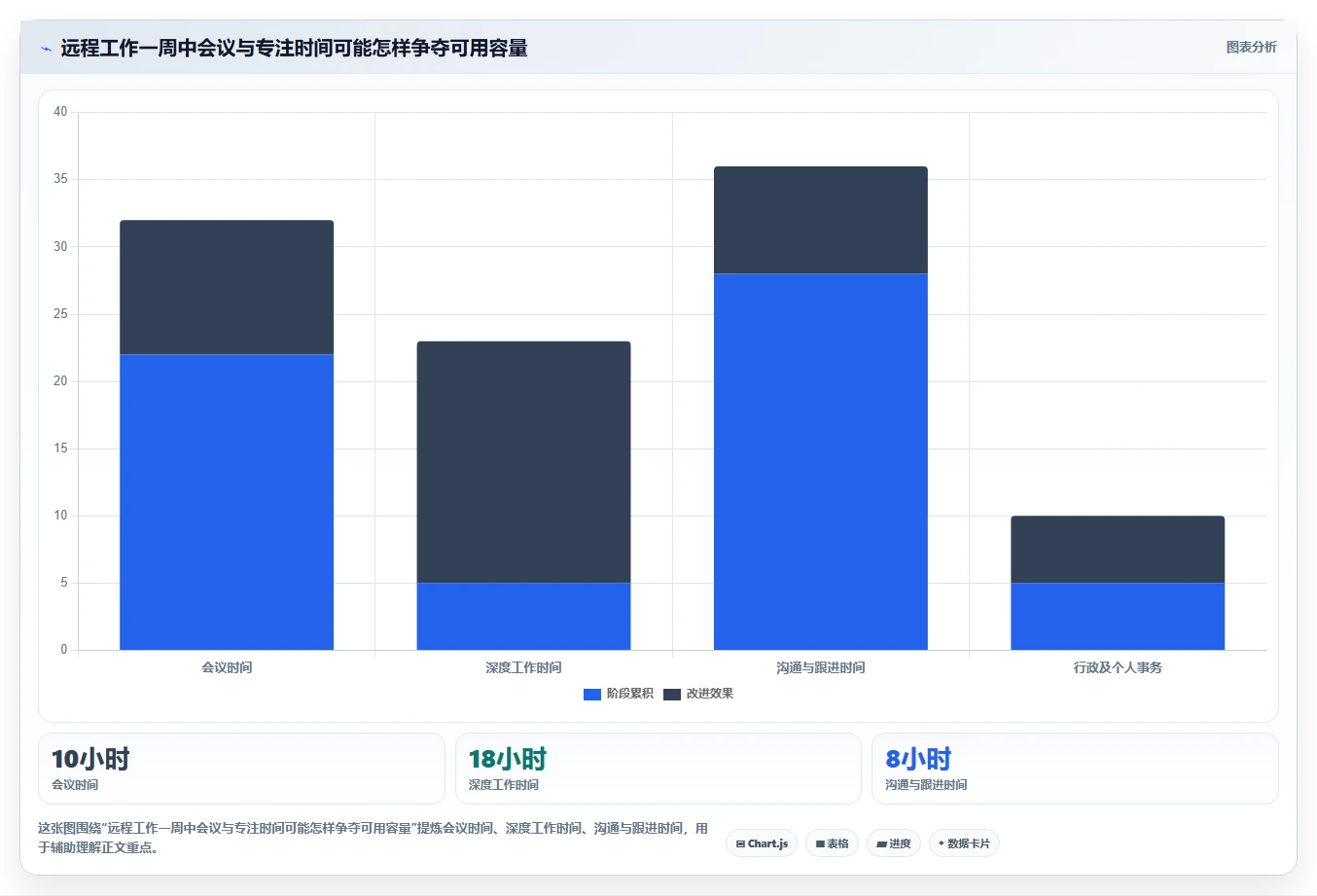Select the dark segment of the 会议时间 bar

[x=227, y=287]
